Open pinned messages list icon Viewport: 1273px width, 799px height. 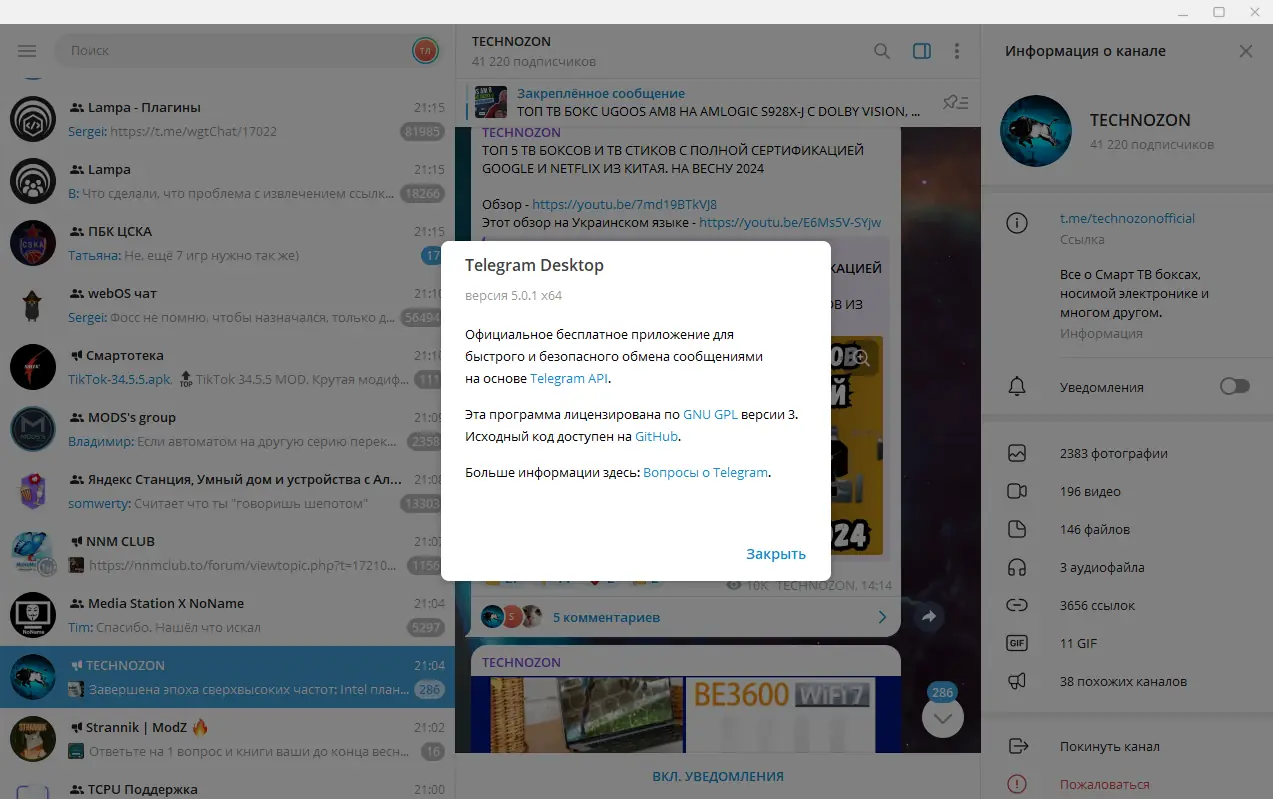coord(955,102)
